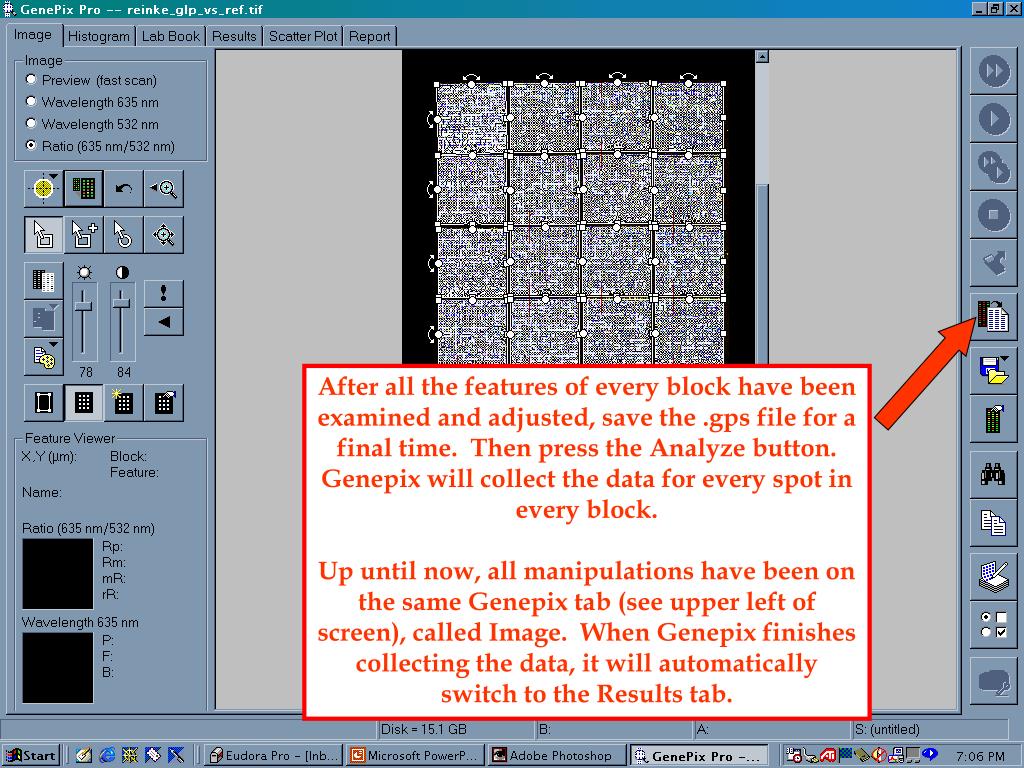Click the undo arrow button
The width and height of the screenshot is (1024, 768).
(x=123, y=189)
